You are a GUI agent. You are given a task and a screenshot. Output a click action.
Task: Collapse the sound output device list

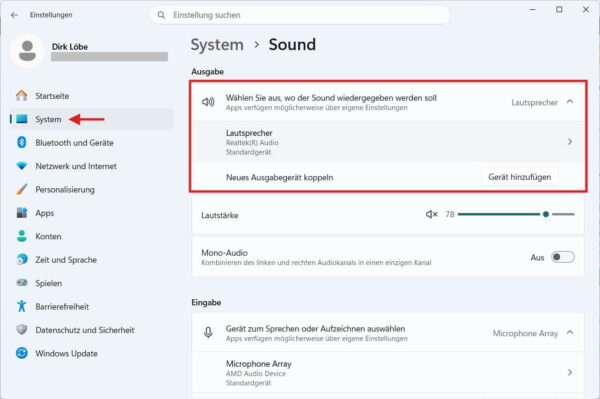pyautogui.click(x=570, y=102)
